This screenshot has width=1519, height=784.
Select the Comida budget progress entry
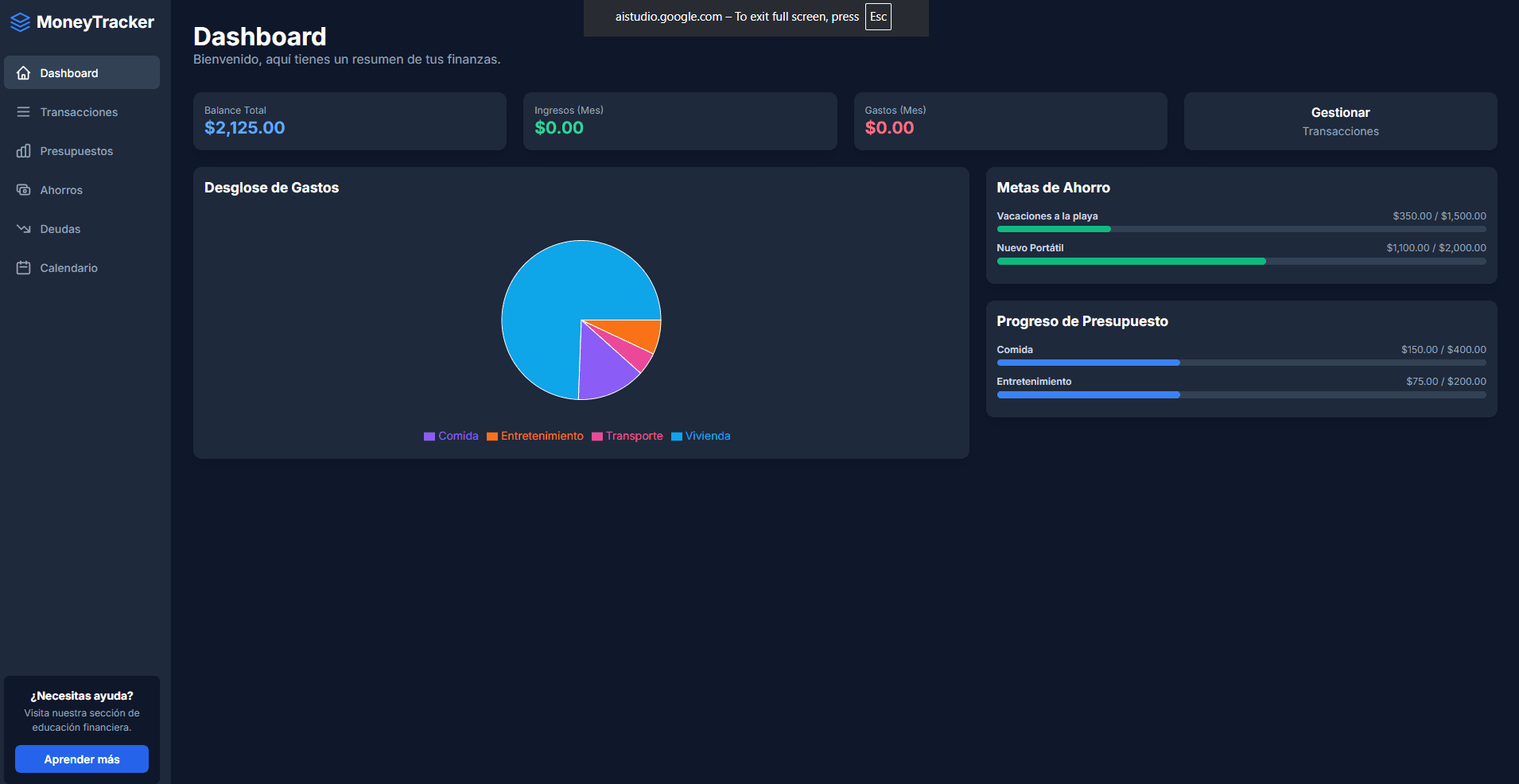1241,355
